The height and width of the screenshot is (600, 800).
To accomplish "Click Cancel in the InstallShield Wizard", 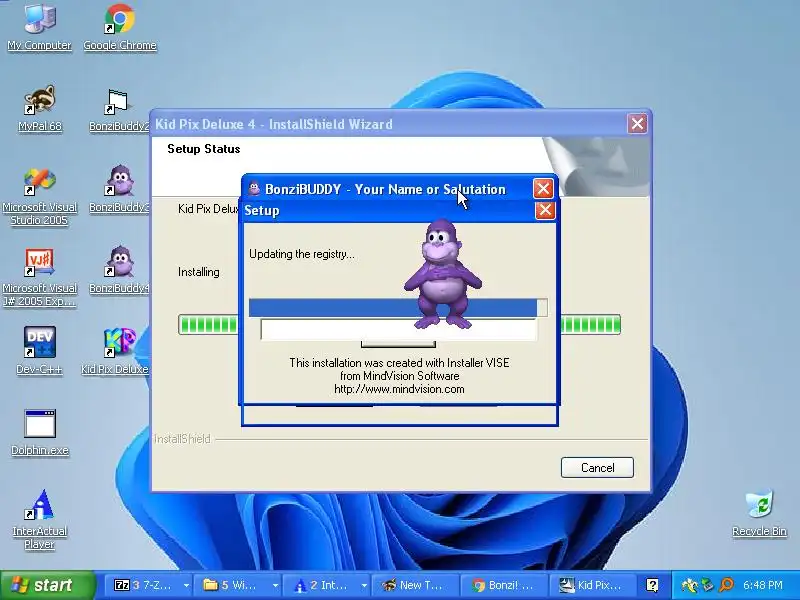I will click(x=597, y=467).
